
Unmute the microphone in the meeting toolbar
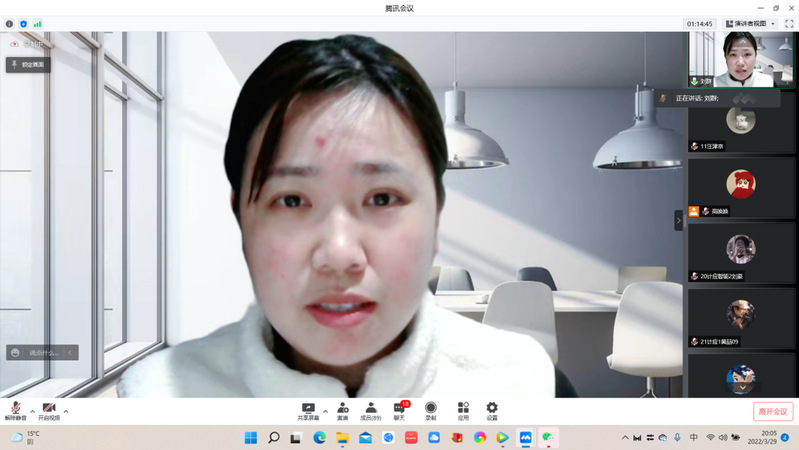[x=16, y=410]
